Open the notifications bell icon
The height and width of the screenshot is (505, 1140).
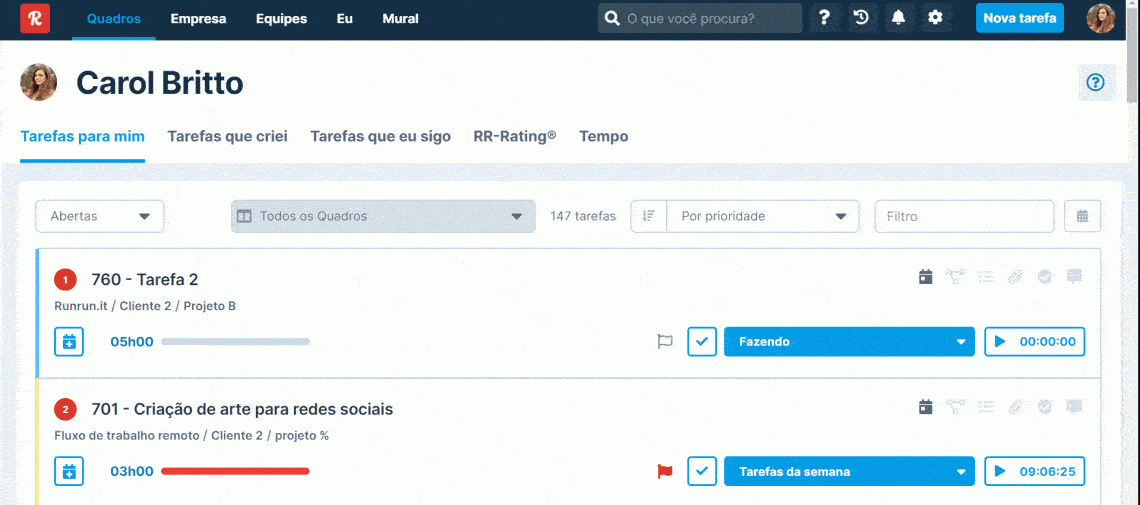tap(897, 18)
